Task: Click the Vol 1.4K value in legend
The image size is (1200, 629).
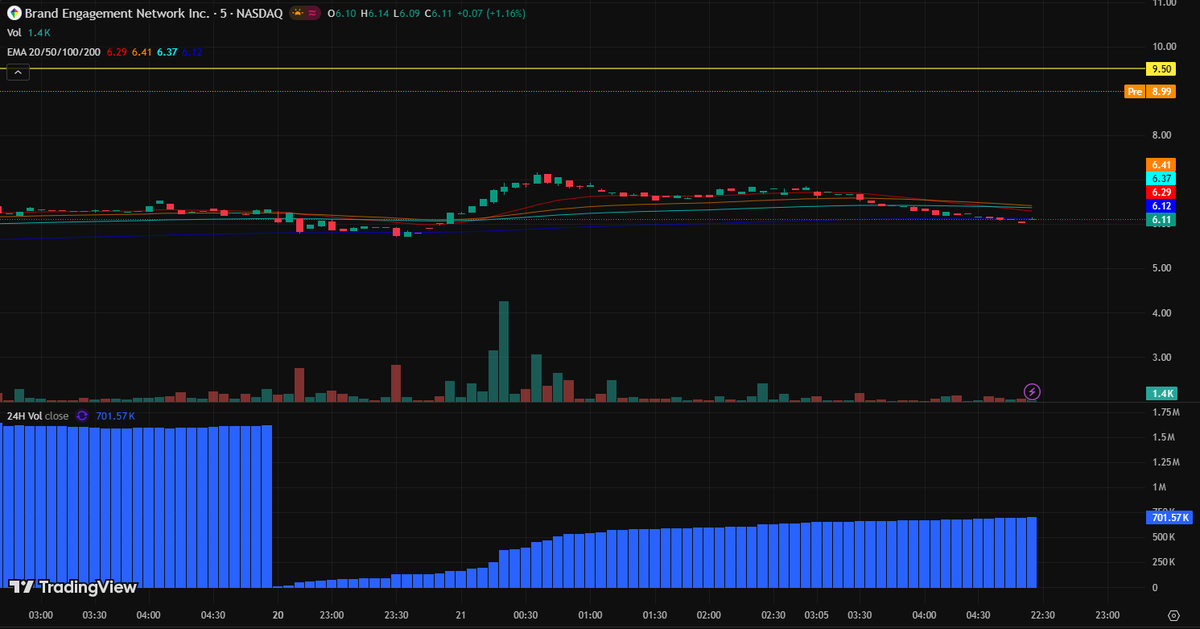Action: 37,33
